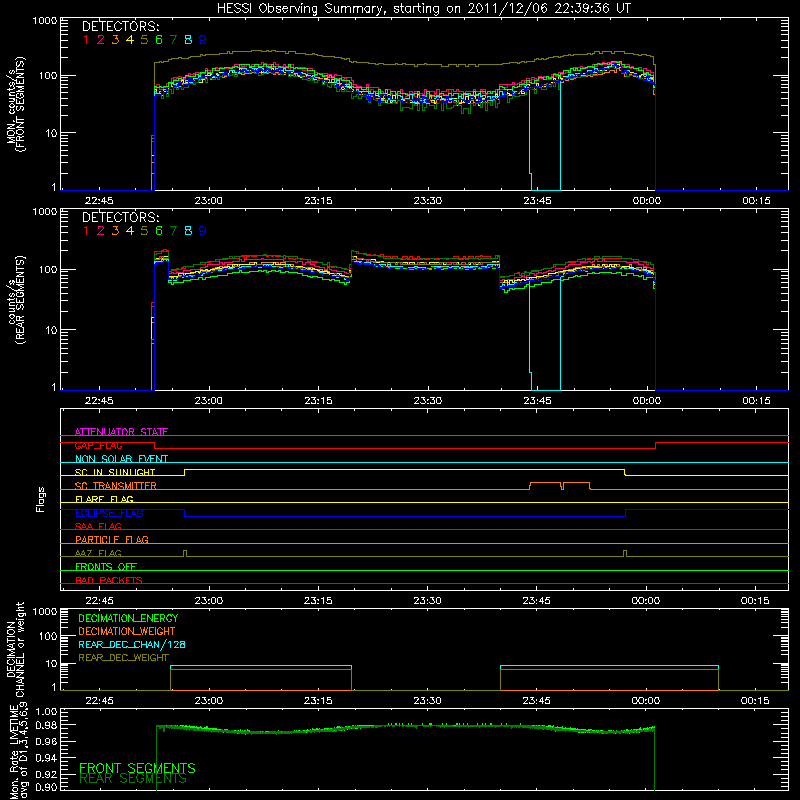Click the REAR SEGMENTS livetime legend label
800x800 pixels.
point(133,779)
